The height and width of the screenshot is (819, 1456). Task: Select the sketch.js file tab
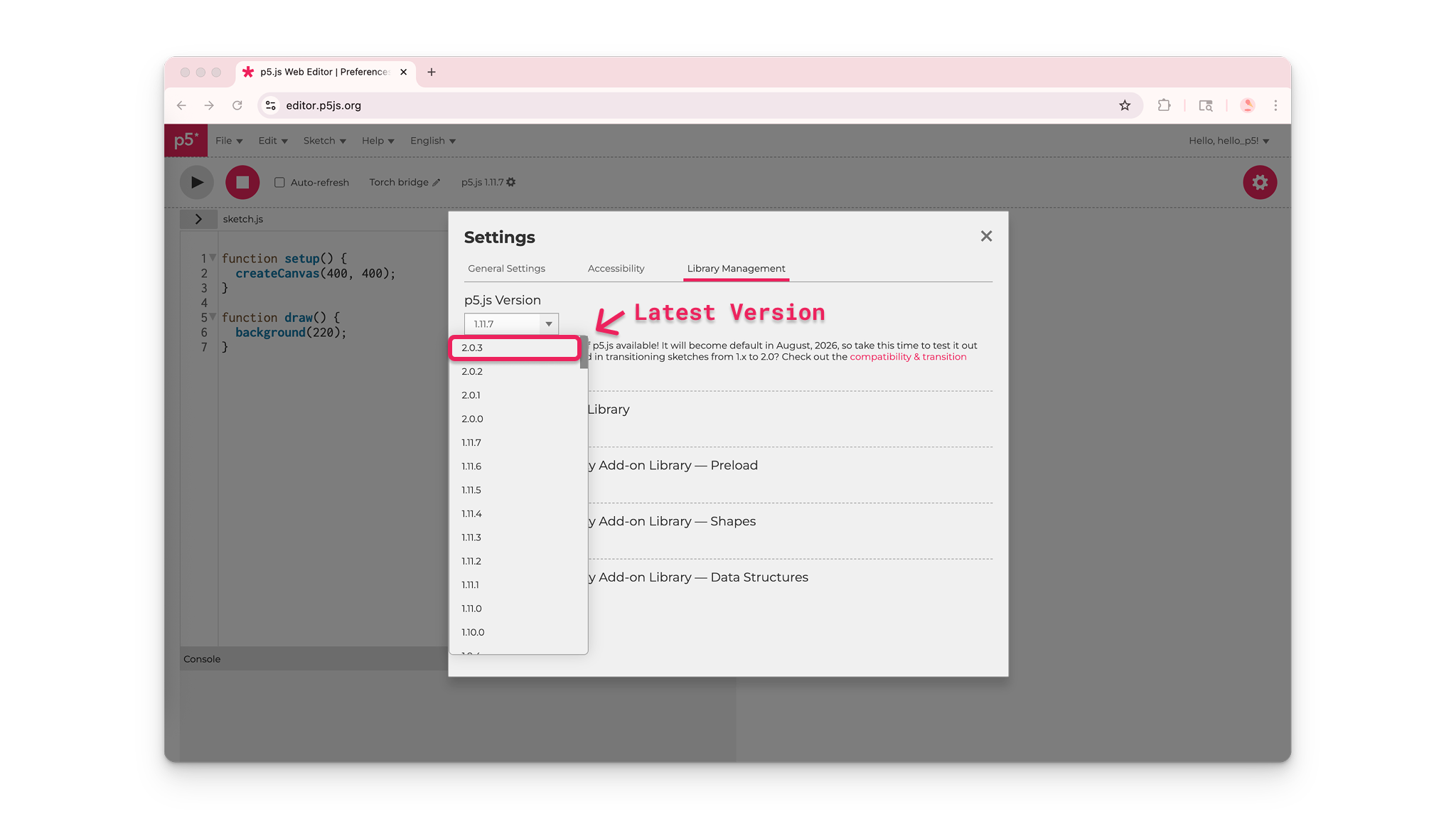(x=243, y=219)
